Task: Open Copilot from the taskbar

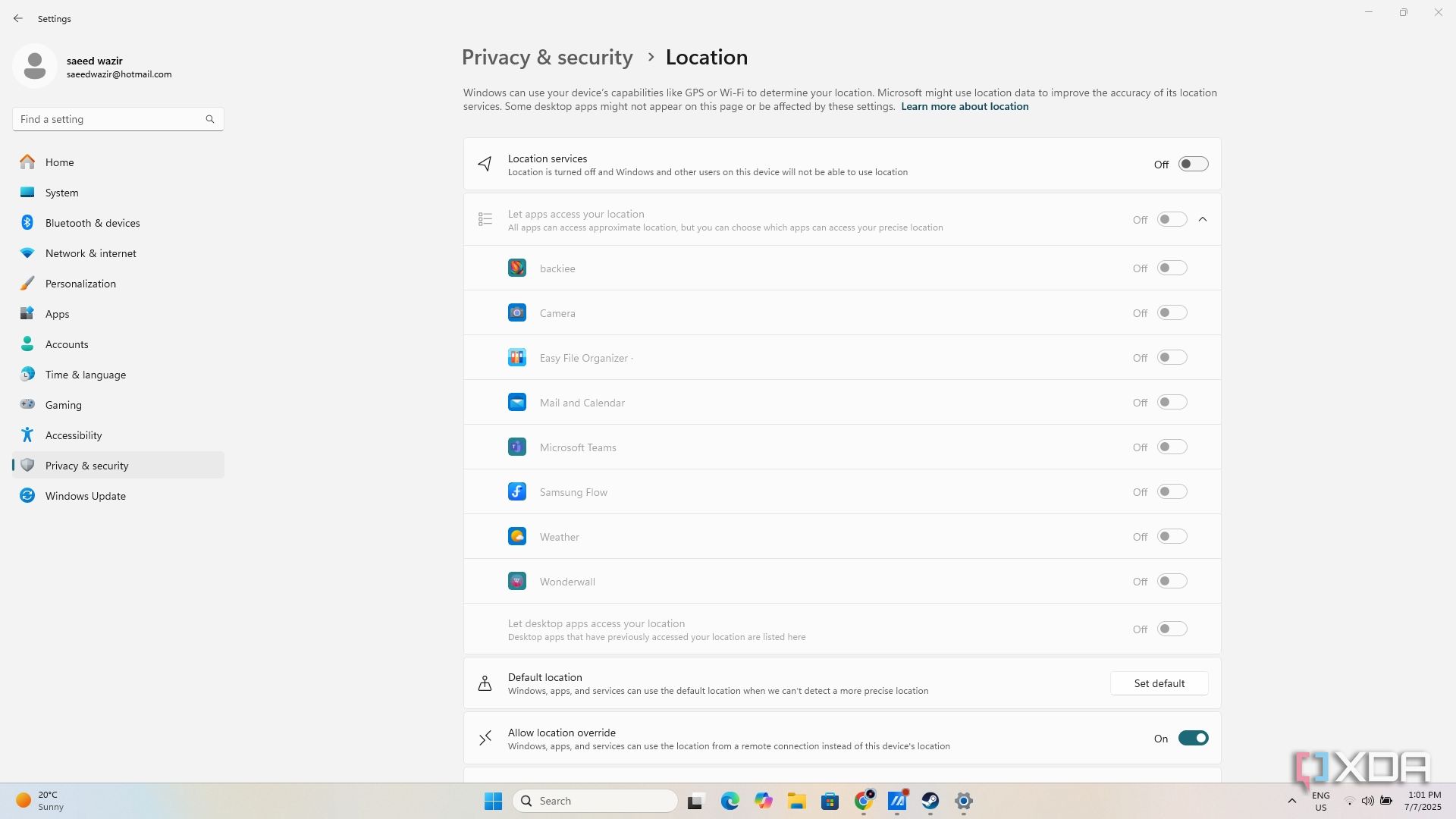Action: [763, 801]
